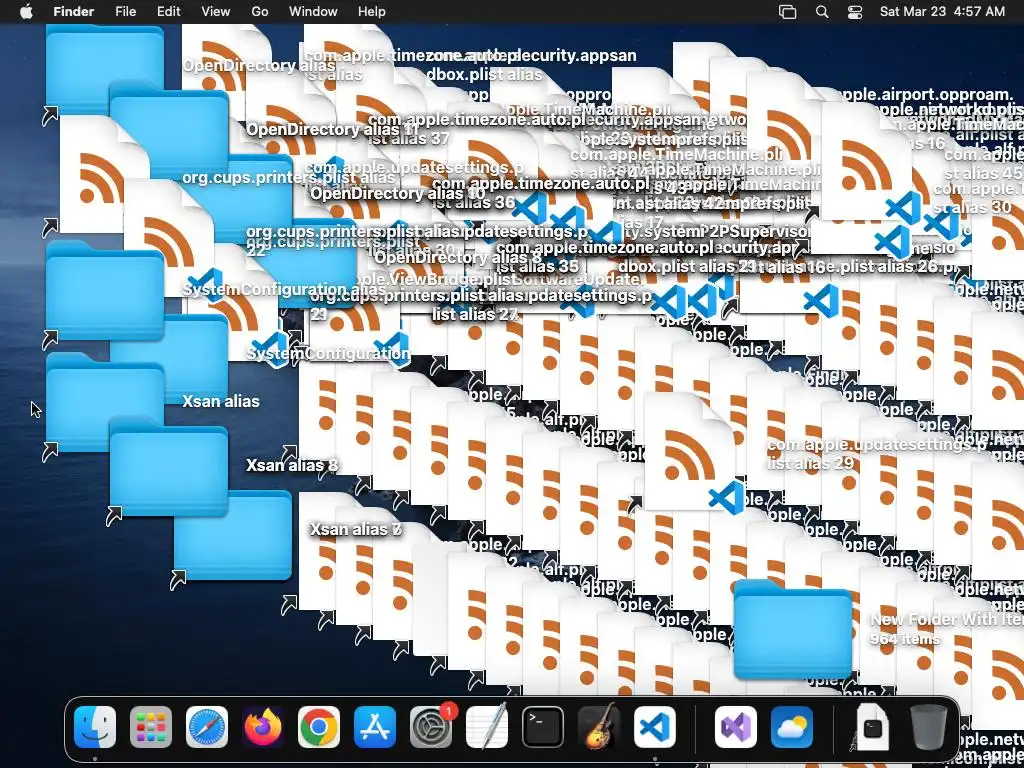Click the "OpenDirectory alias 11" label
This screenshot has width=1024, height=768.
[332, 129]
